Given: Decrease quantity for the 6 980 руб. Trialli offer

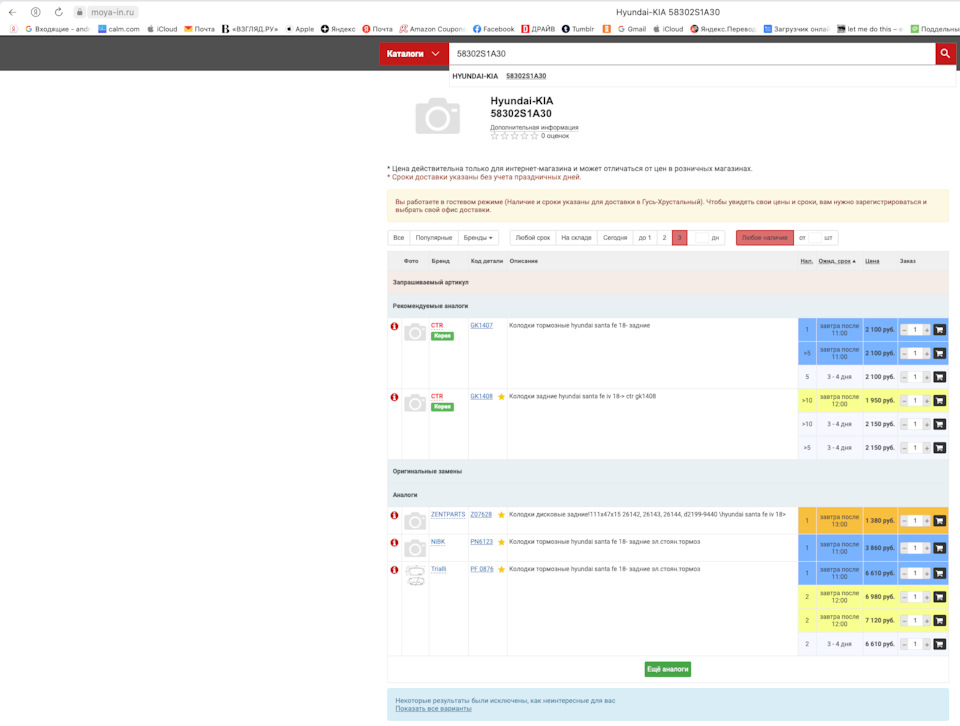Looking at the screenshot, I should (x=904, y=597).
